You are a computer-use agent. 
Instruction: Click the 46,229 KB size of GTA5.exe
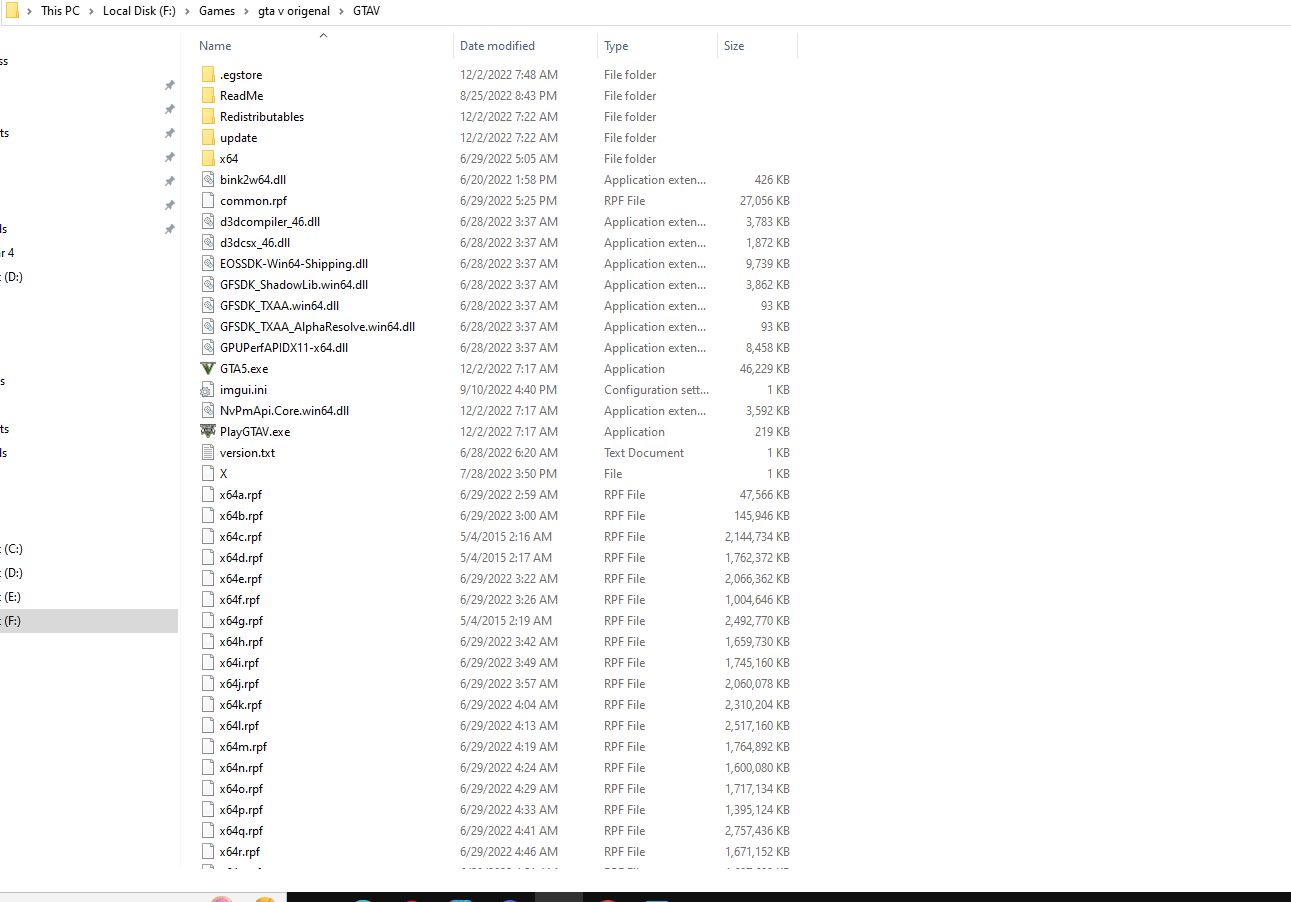point(765,368)
